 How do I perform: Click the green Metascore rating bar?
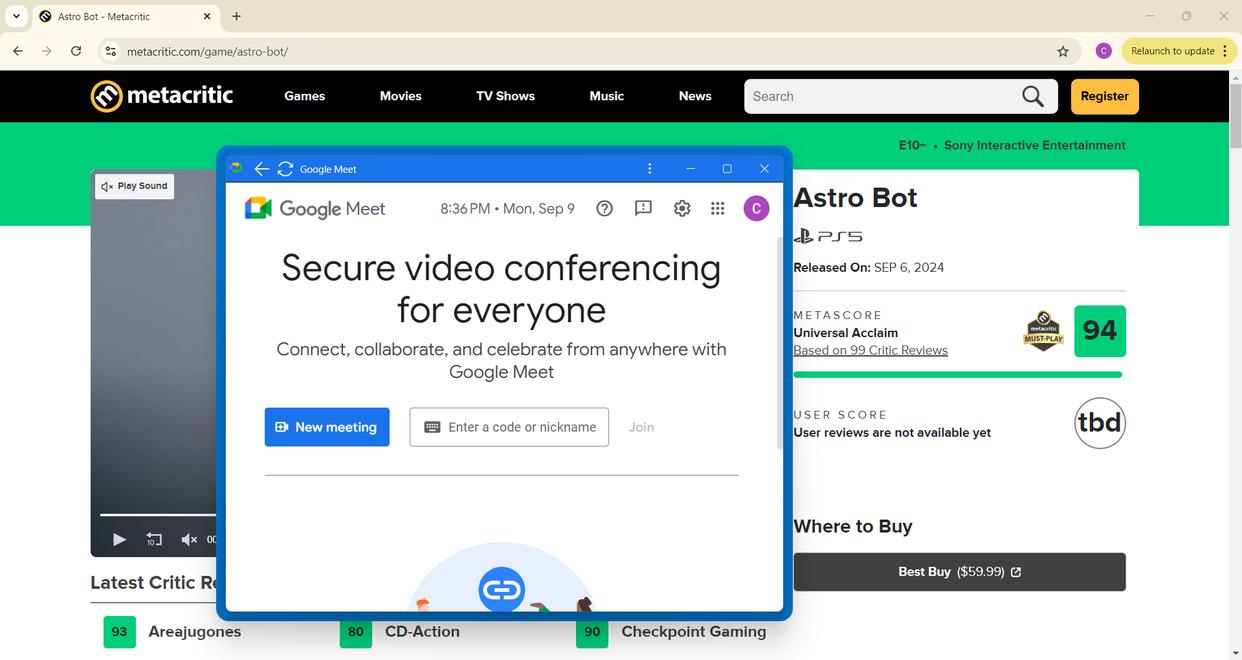957,375
